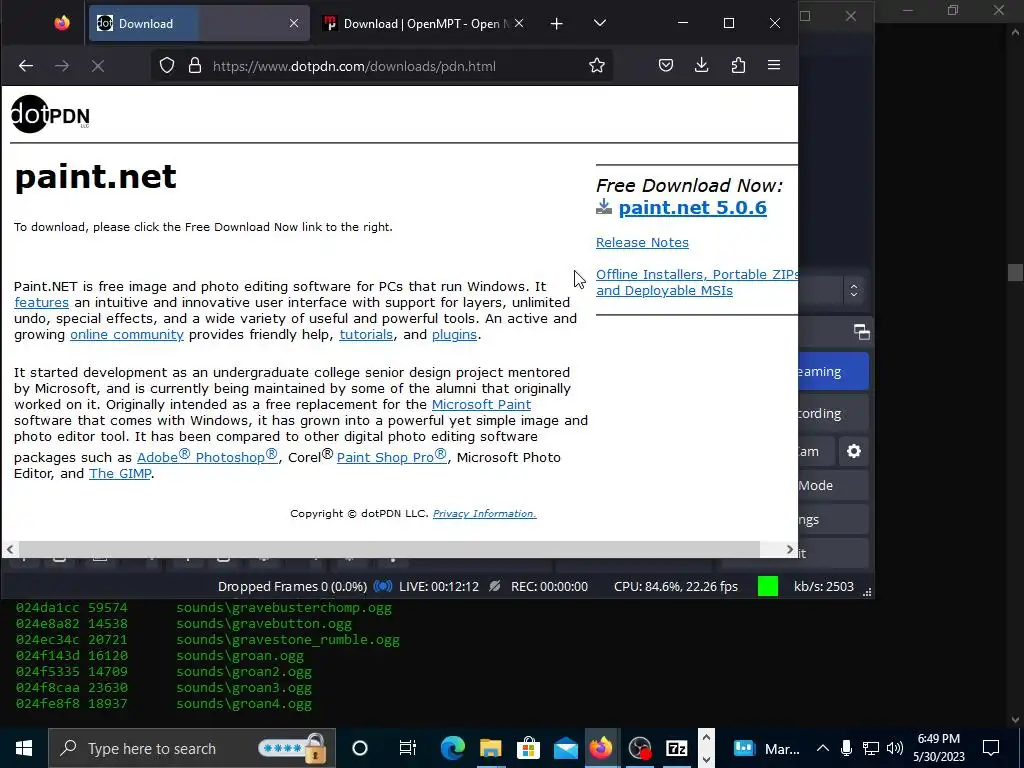Click the microphone tray icon
The width and height of the screenshot is (1024, 768).
coord(846,748)
